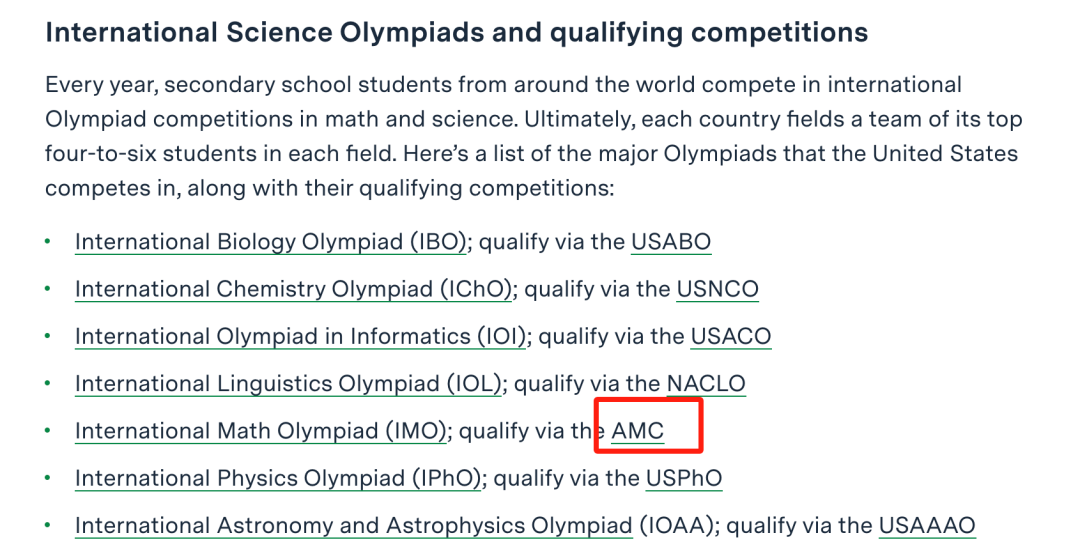1080x556 pixels.
Task: Click the AMC link in the red box
Action: click(x=638, y=431)
